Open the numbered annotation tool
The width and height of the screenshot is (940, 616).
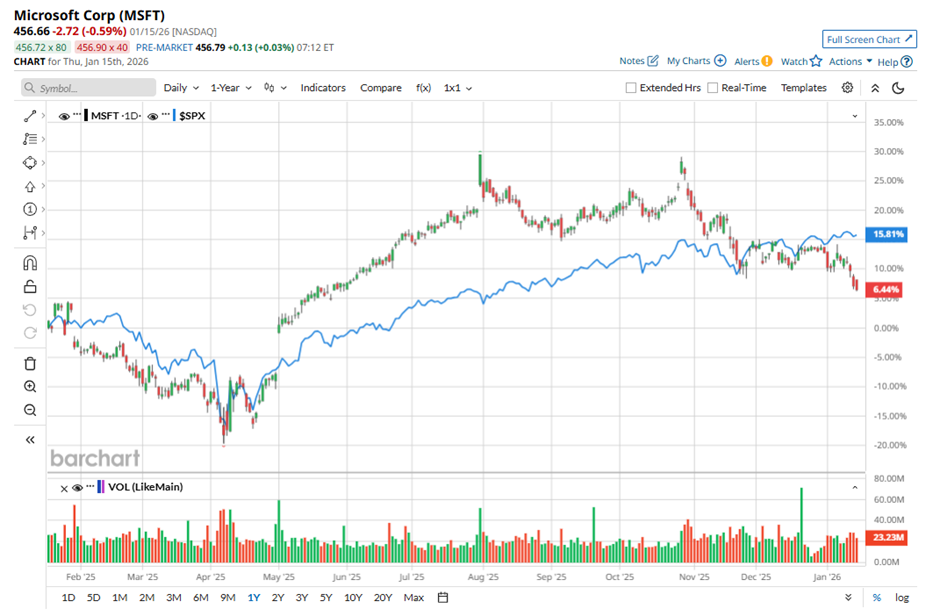click(x=29, y=209)
